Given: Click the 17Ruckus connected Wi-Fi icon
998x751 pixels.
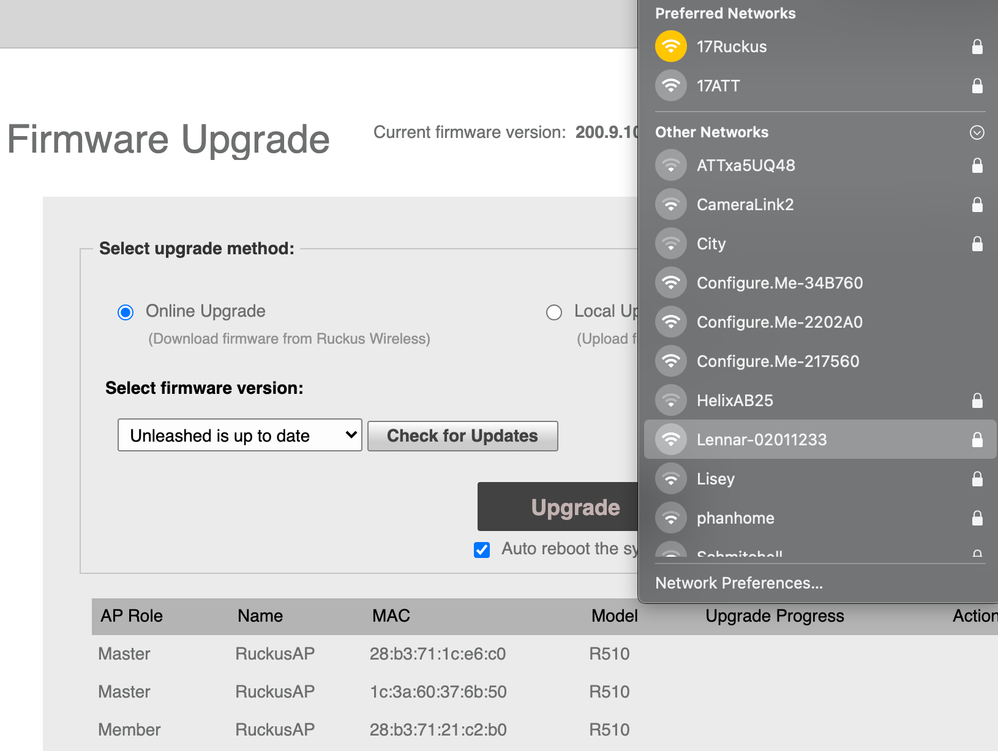Looking at the screenshot, I should click(671, 47).
